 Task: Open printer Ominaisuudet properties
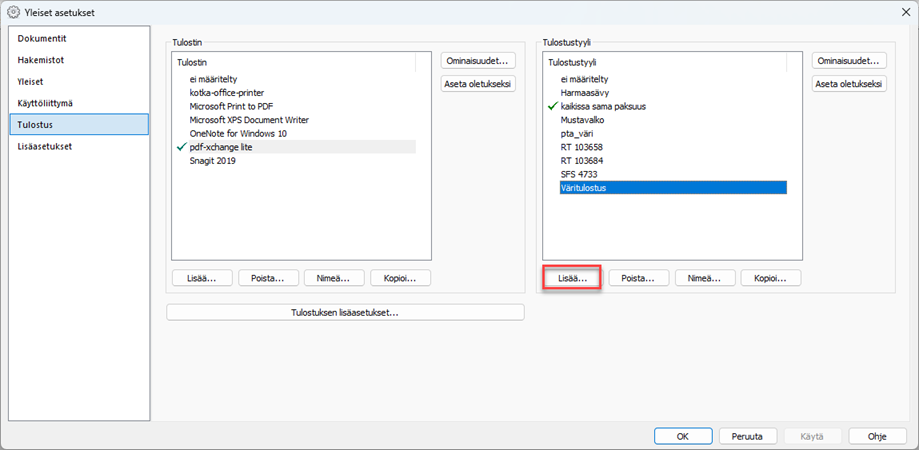[x=478, y=61]
